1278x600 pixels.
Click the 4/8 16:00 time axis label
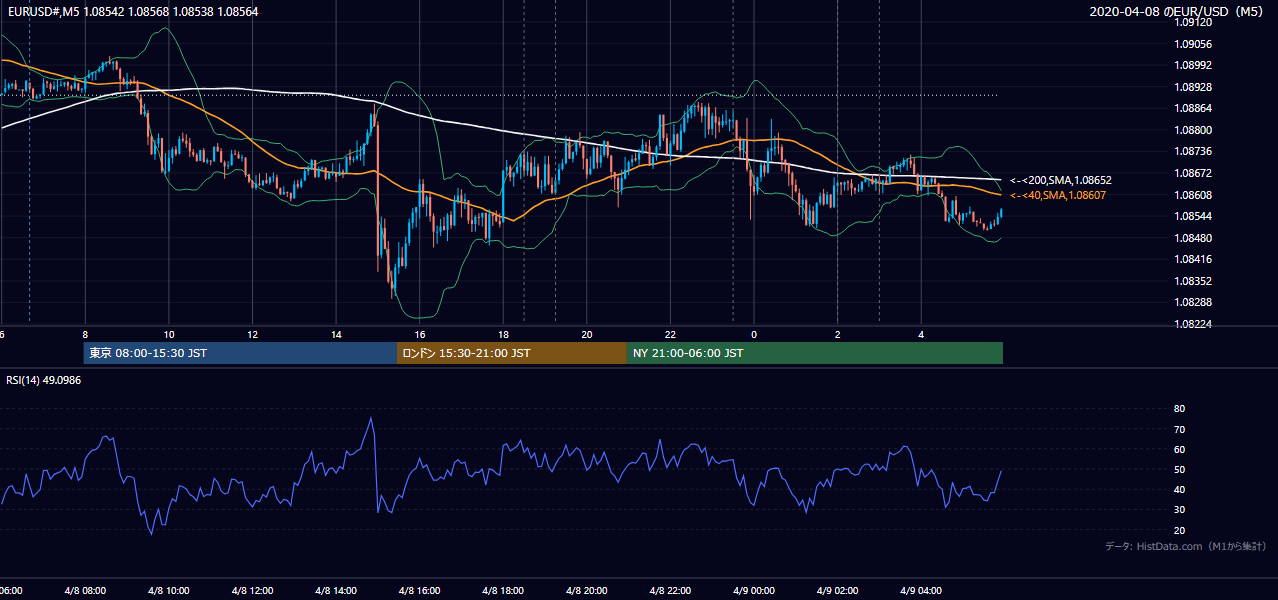pos(419,591)
